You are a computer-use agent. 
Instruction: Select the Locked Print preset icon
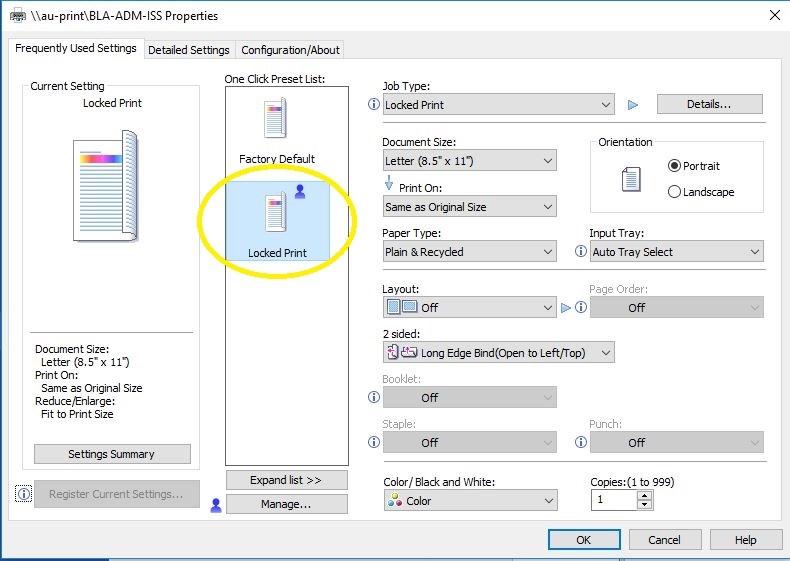click(275, 213)
